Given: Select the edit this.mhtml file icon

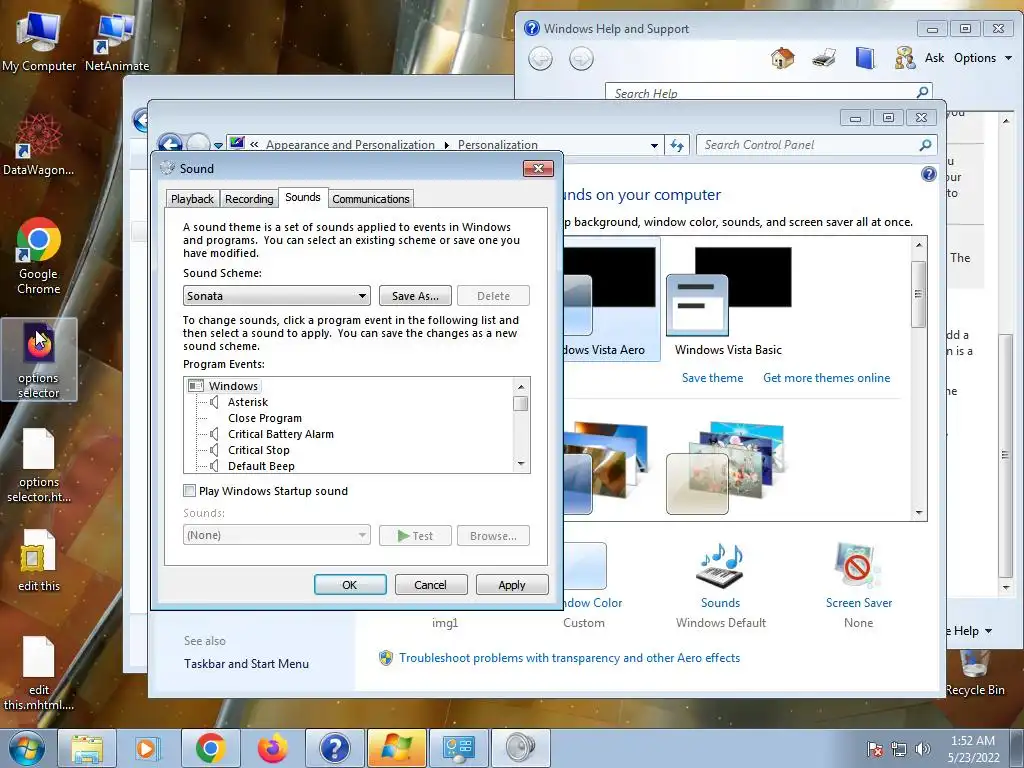Looking at the screenshot, I should click(x=39, y=673).
